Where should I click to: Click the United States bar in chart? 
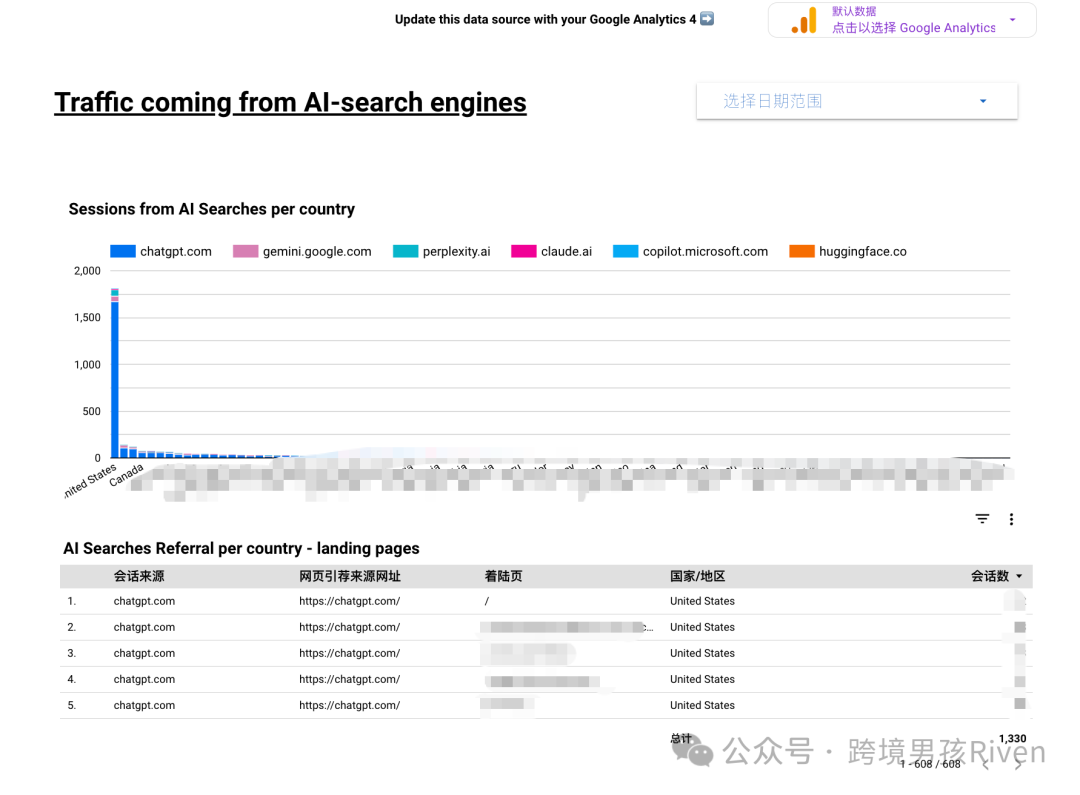tap(114, 373)
